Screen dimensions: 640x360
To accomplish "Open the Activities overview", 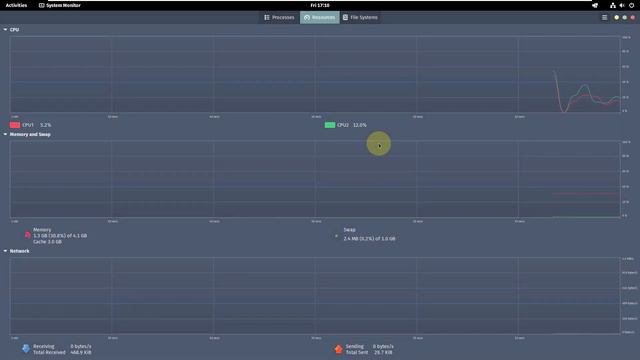I will [x=16, y=5].
